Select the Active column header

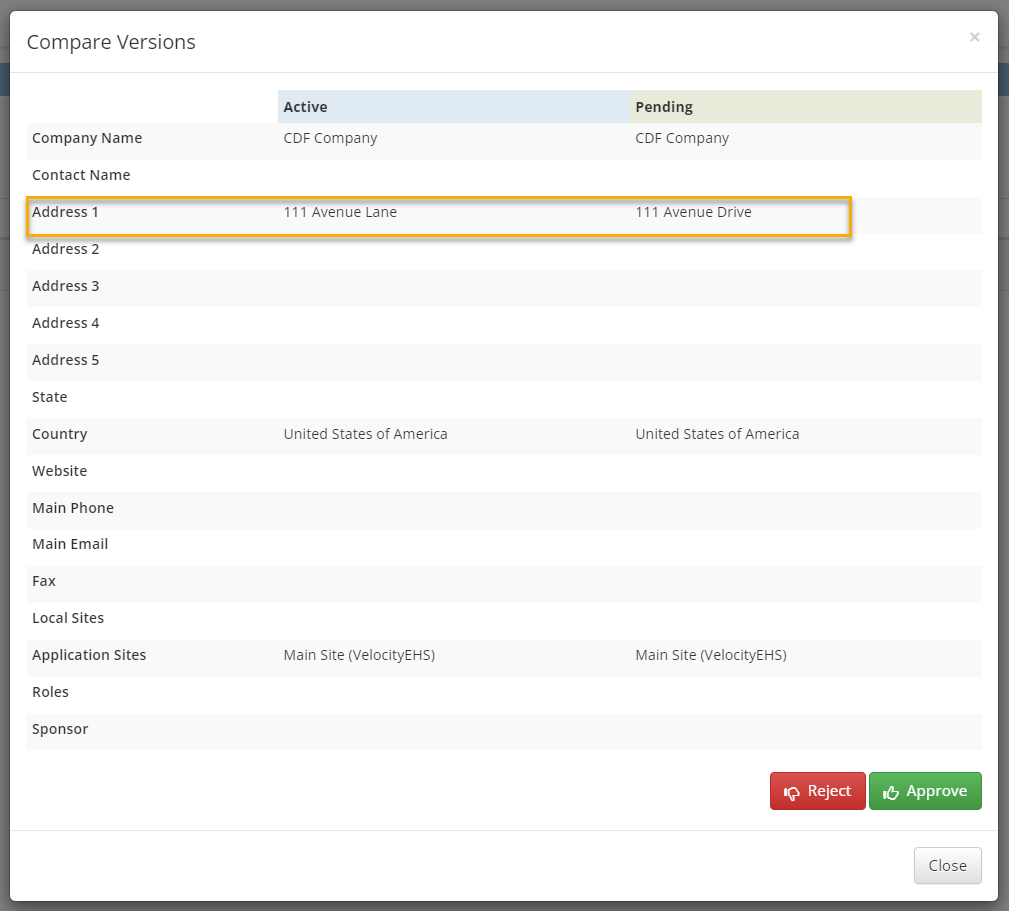coord(454,107)
